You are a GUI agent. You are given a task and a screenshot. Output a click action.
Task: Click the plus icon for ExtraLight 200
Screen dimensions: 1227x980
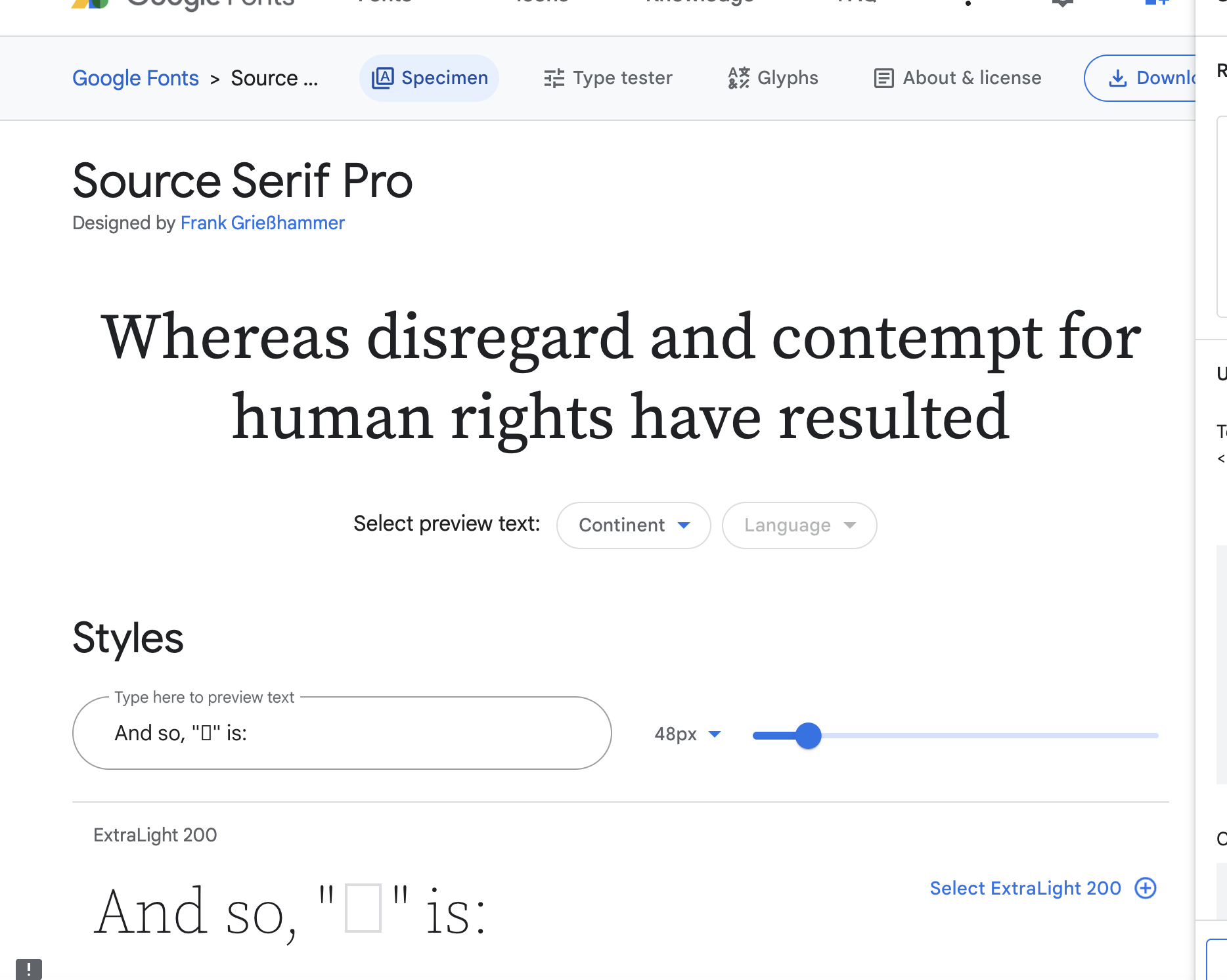(x=1146, y=888)
